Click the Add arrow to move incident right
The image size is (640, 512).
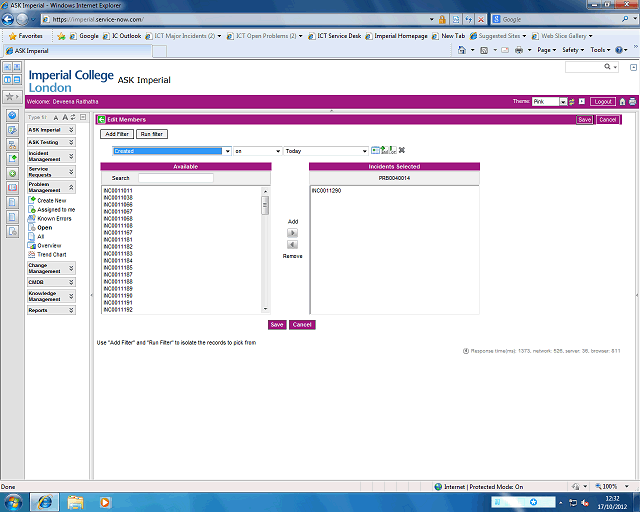pyautogui.click(x=292, y=232)
